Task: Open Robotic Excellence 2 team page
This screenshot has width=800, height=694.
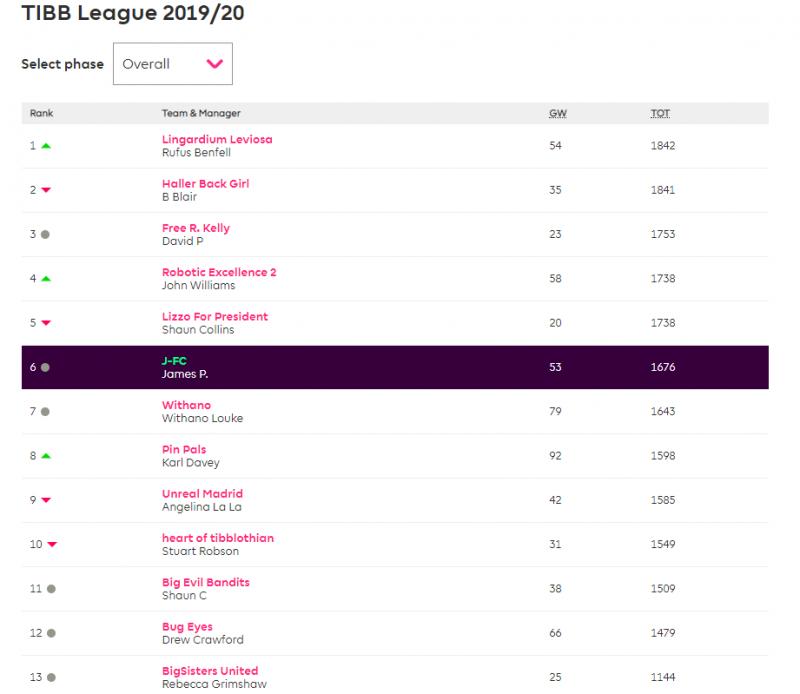Action: (x=219, y=272)
